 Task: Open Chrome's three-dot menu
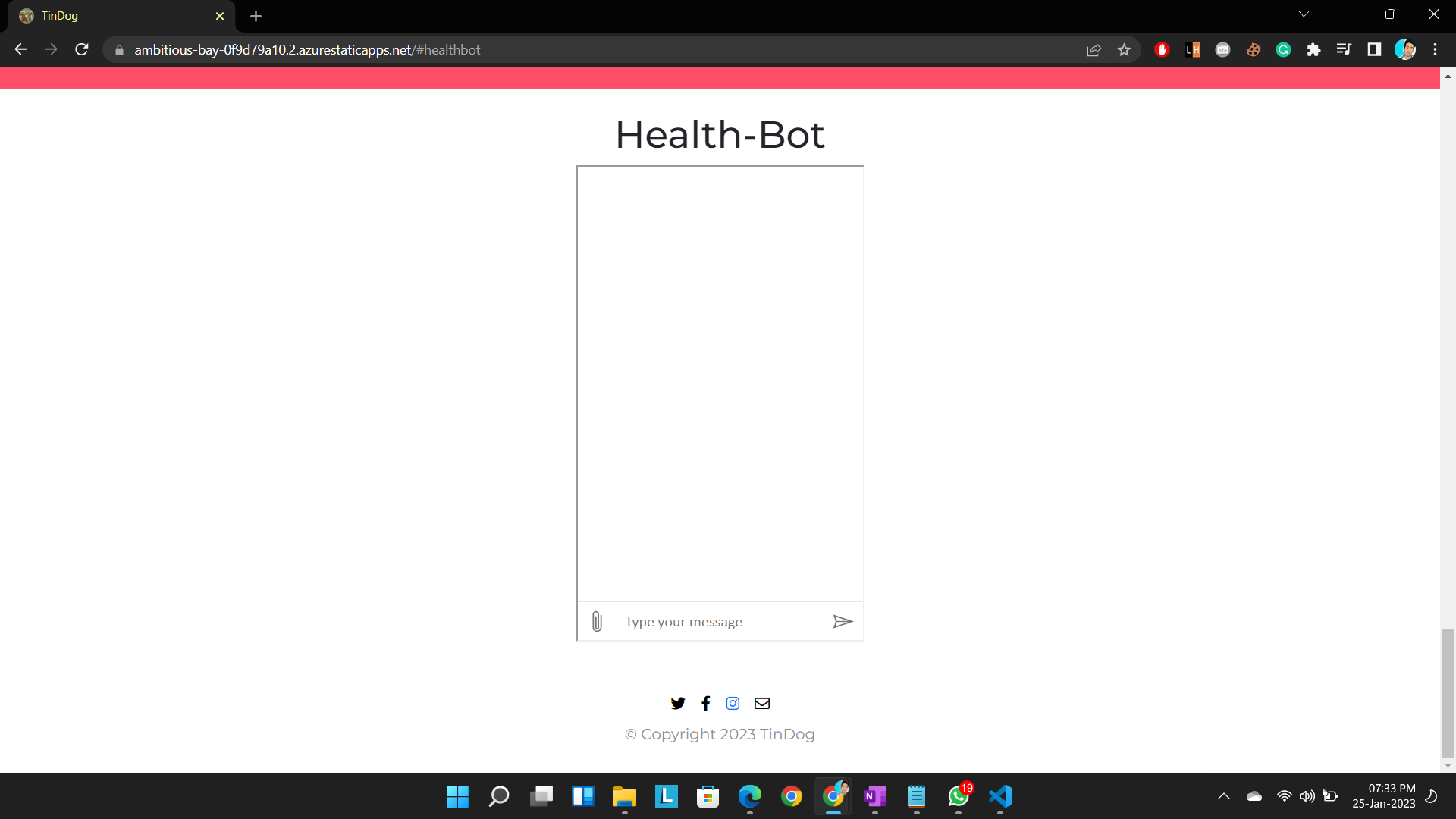[1436, 49]
